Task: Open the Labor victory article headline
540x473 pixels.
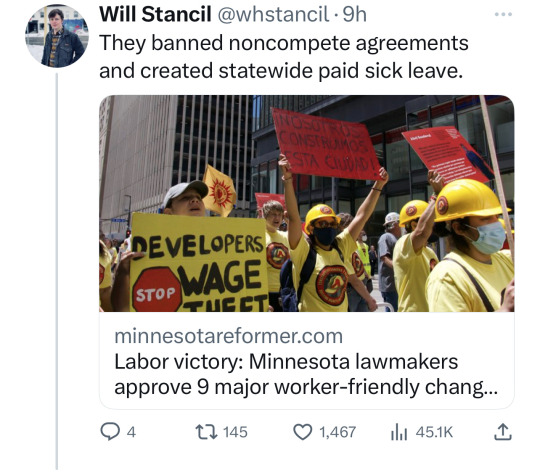Action: (306, 374)
